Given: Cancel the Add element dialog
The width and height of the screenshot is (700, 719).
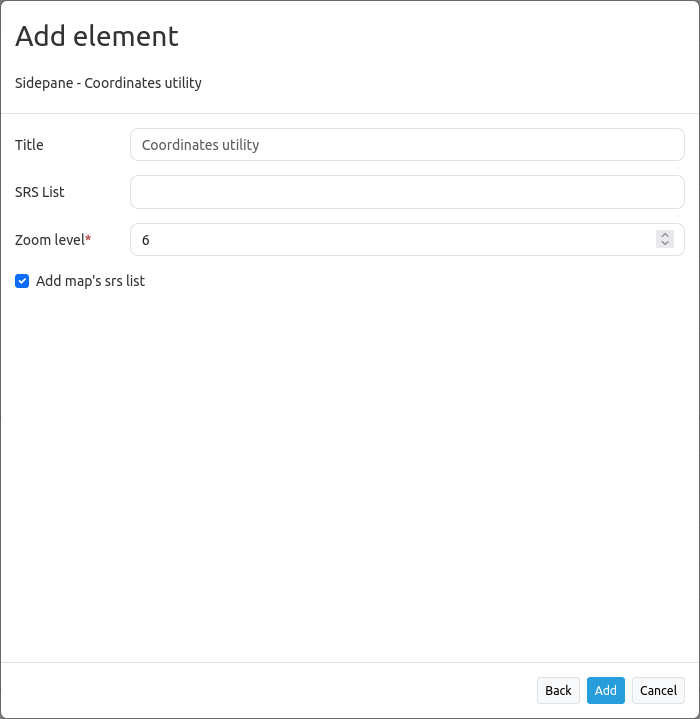Looking at the screenshot, I should pyautogui.click(x=658, y=690).
